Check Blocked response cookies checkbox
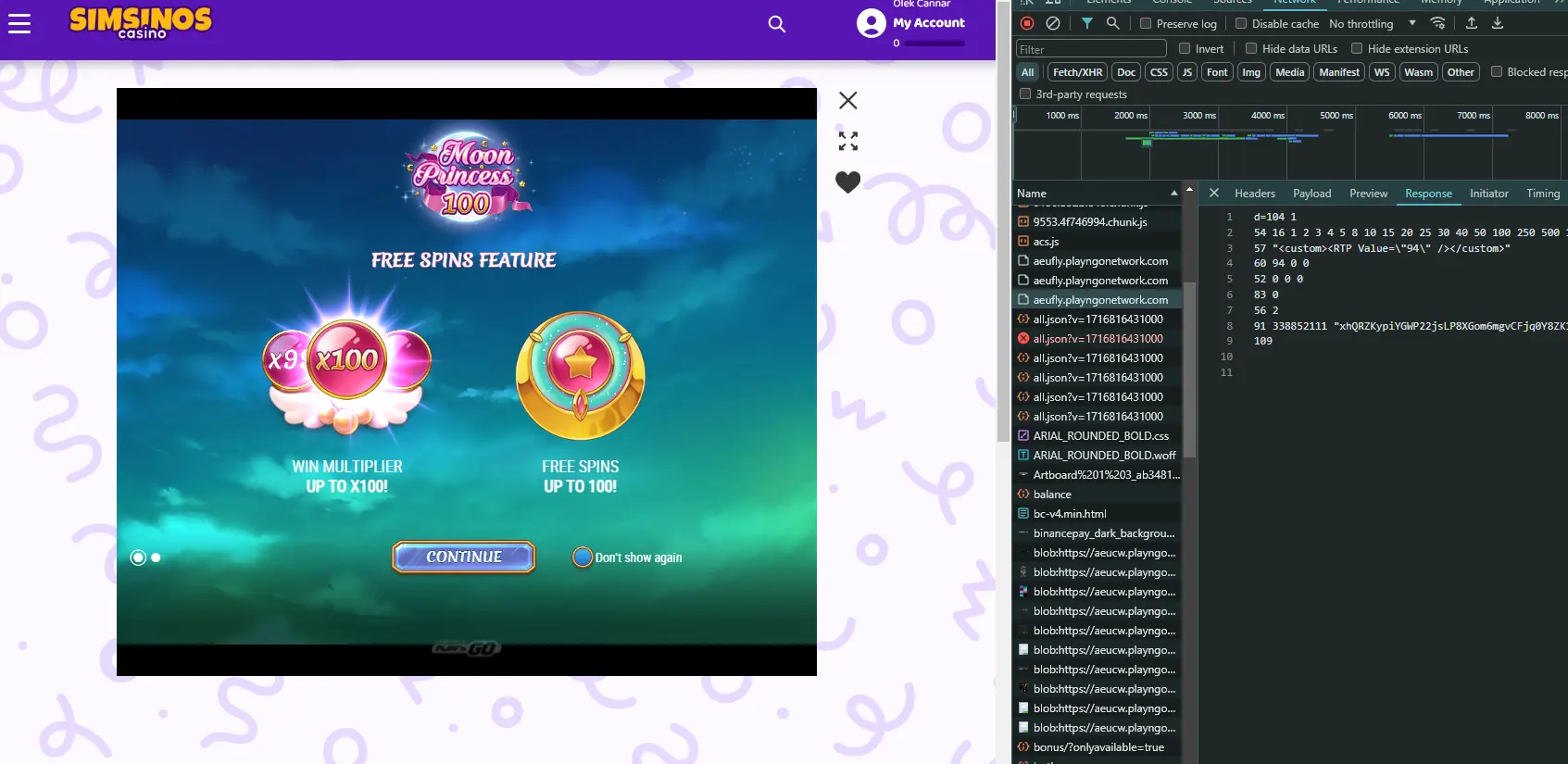Image resolution: width=1568 pixels, height=764 pixels. pos(1496,71)
